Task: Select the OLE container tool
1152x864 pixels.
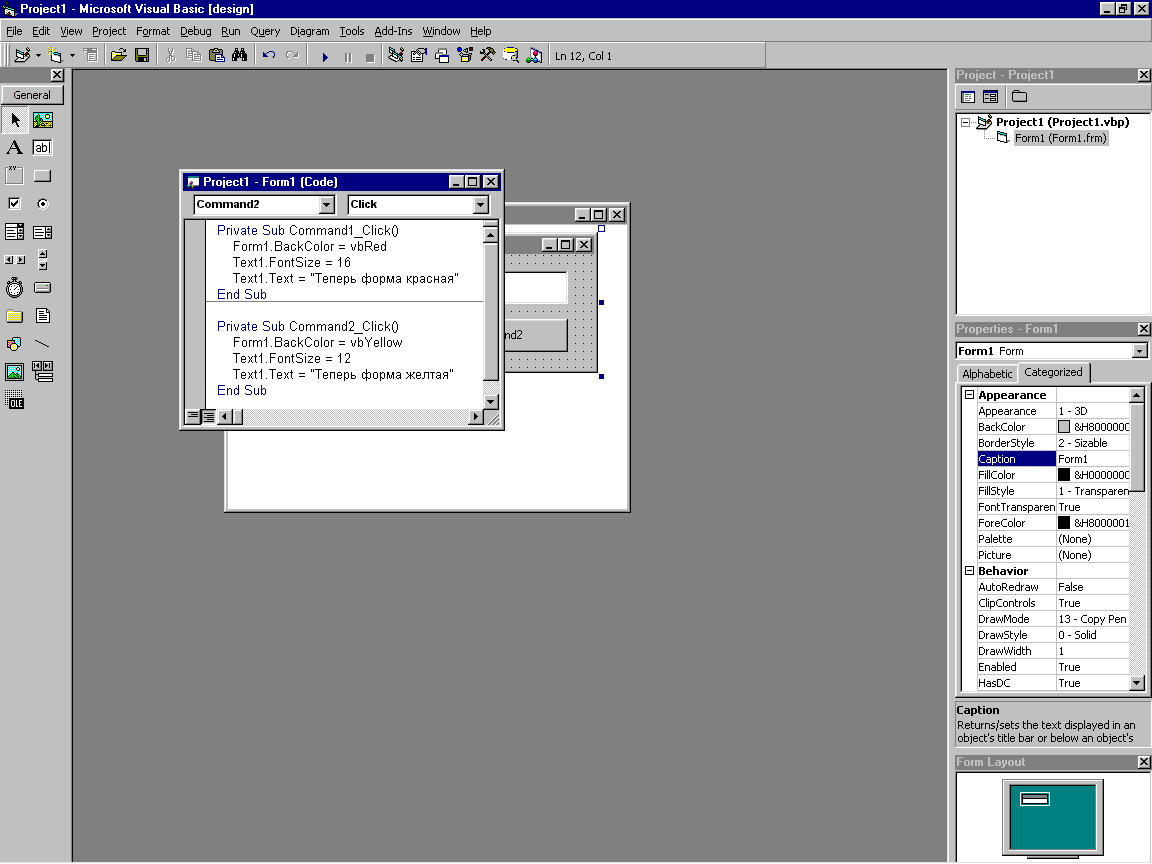Action: coord(15,400)
